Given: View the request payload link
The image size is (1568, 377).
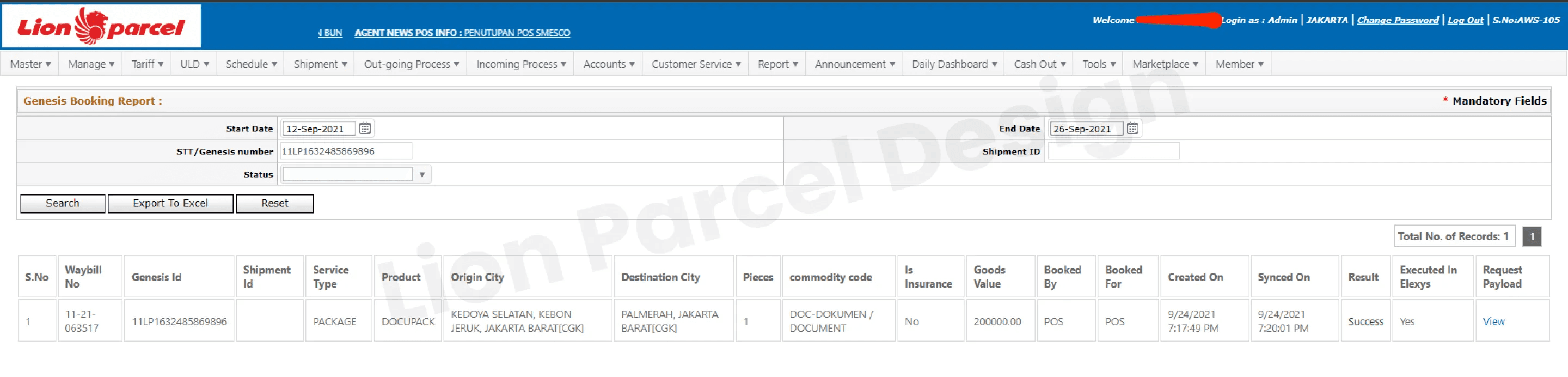Looking at the screenshot, I should pos(1493,321).
